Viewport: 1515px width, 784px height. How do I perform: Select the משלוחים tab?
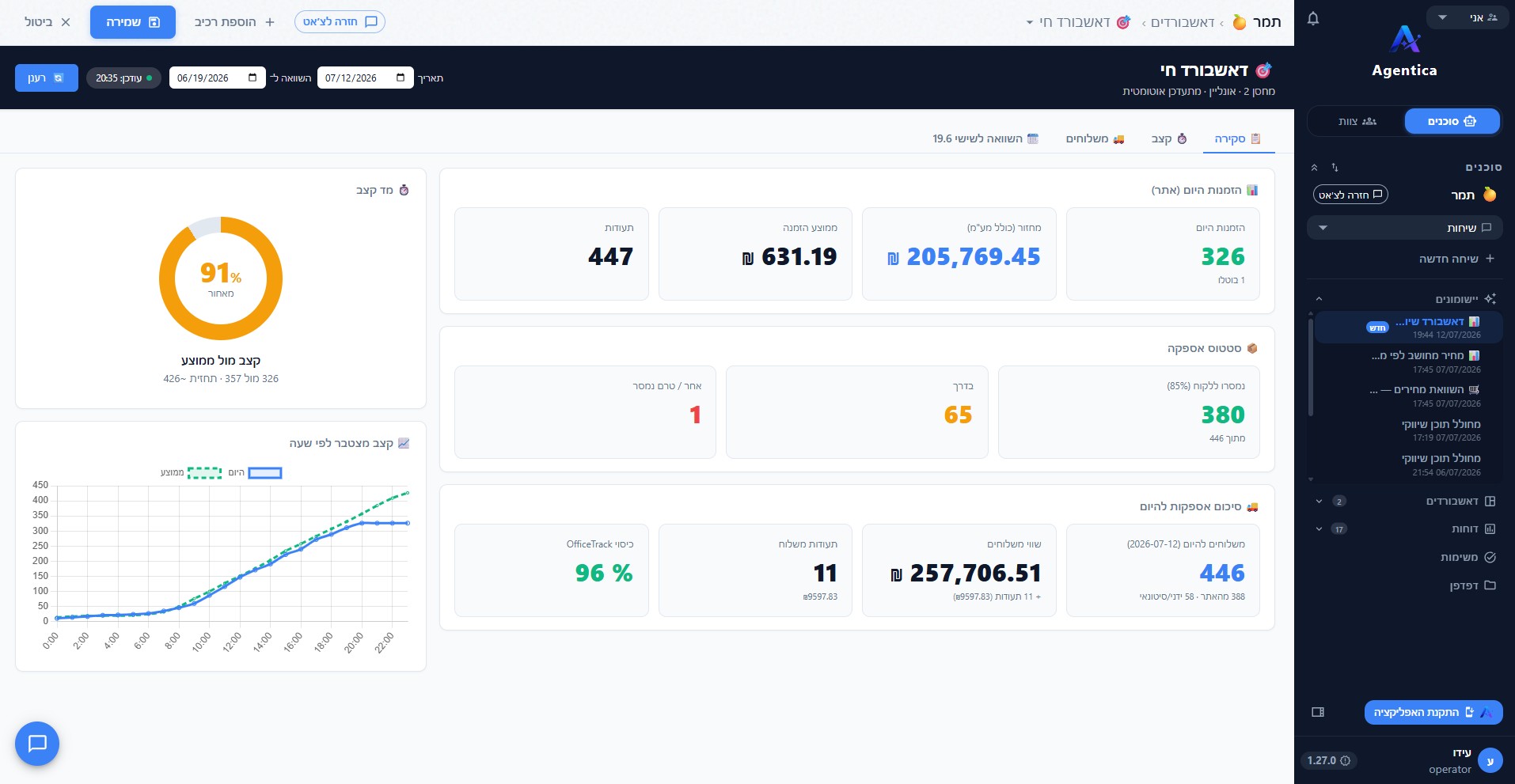click(x=1095, y=138)
